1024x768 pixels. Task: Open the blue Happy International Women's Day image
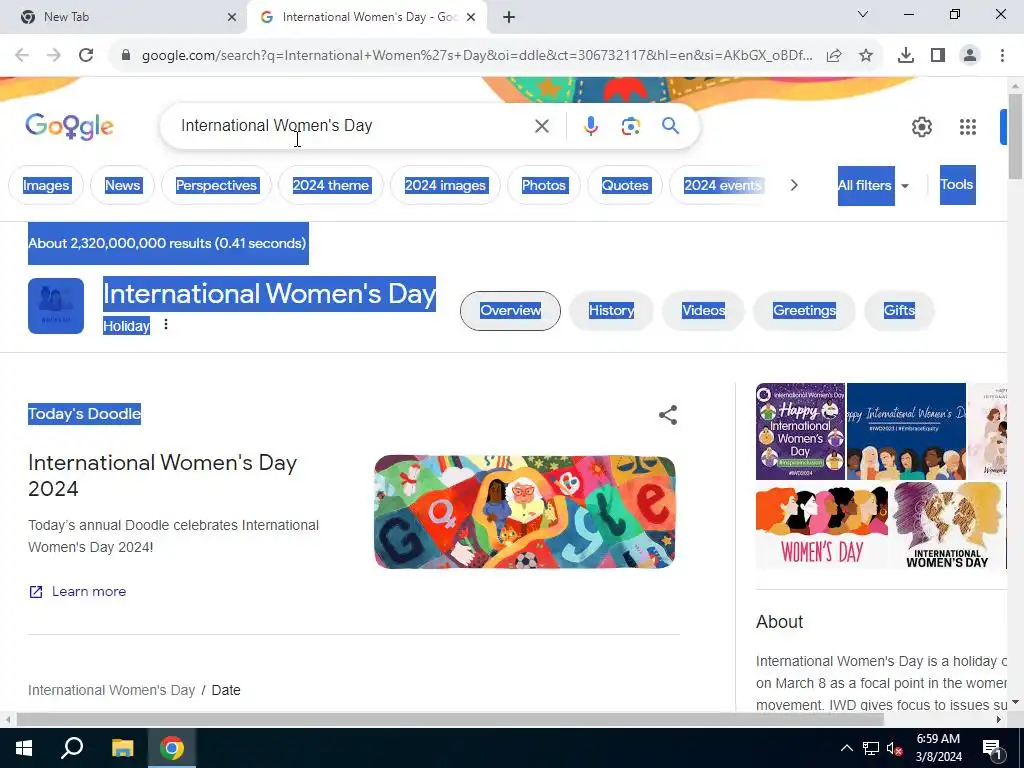(x=906, y=432)
